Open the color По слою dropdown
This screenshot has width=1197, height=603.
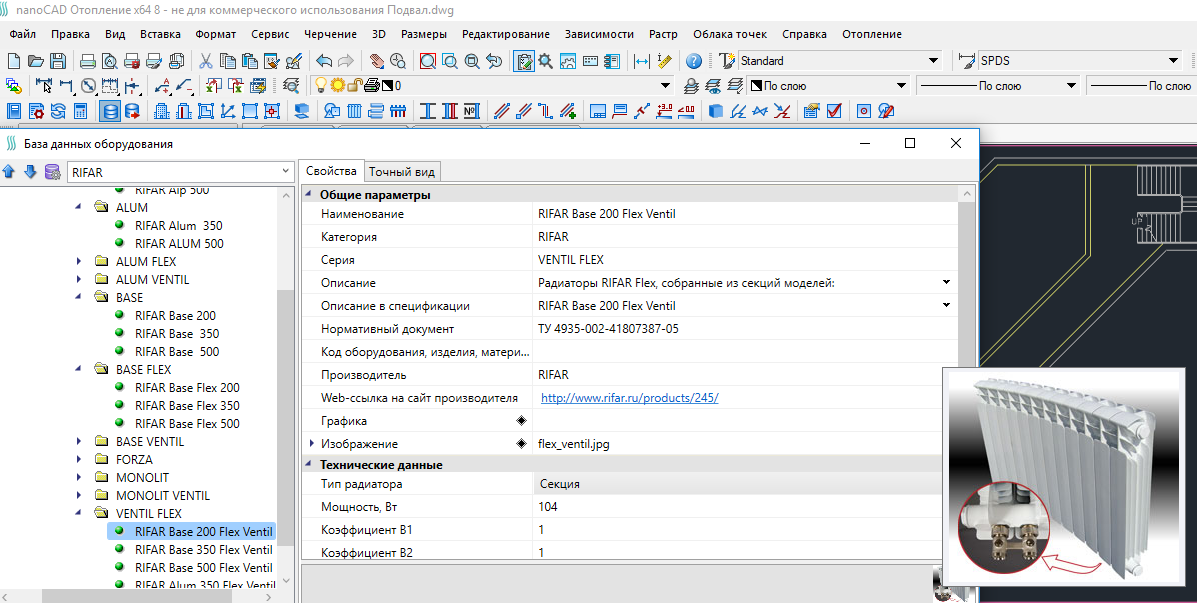tap(900, 86)
